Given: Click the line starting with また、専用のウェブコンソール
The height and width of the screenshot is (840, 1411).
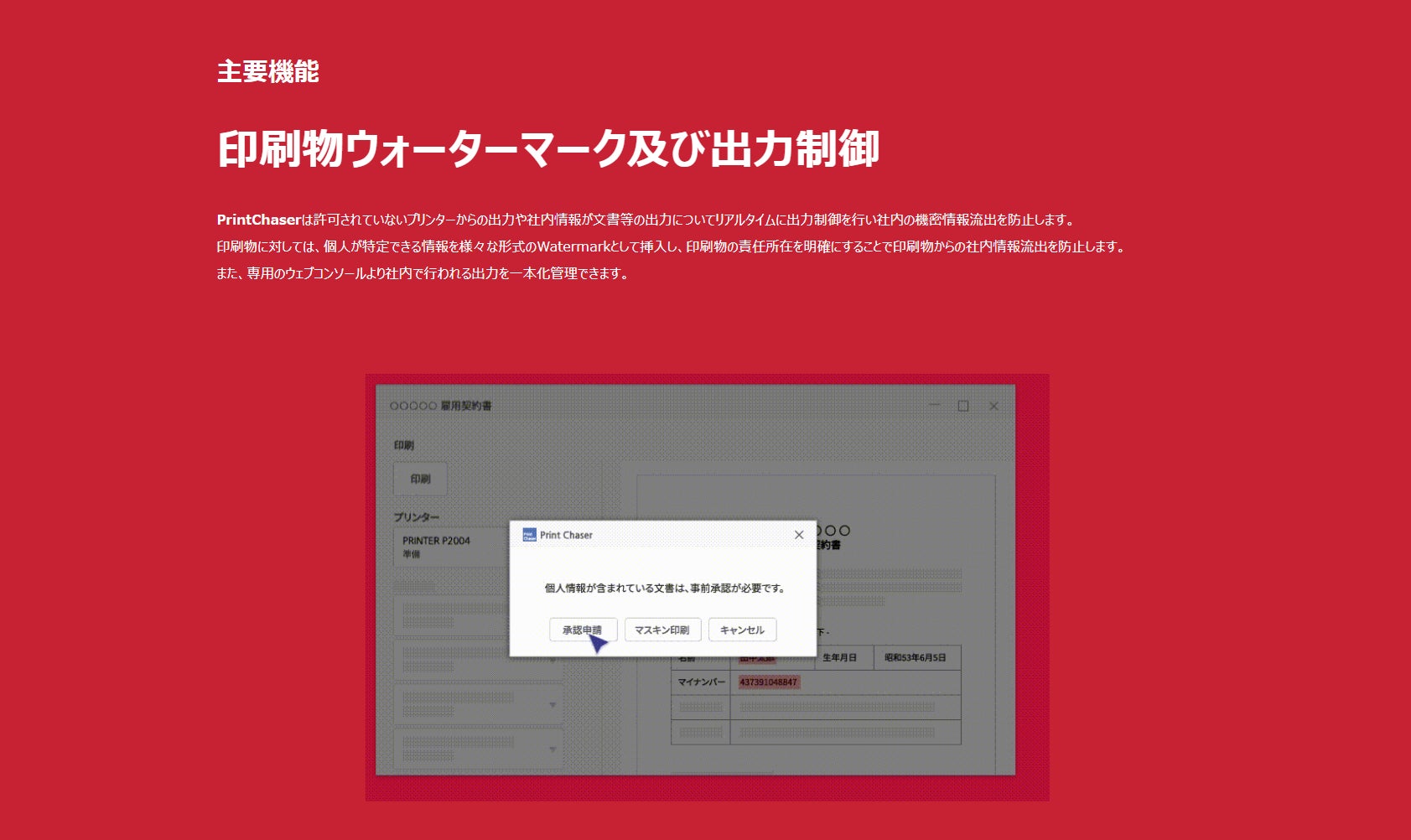Looking at the screenshot, I should click(x=423, y=273).
